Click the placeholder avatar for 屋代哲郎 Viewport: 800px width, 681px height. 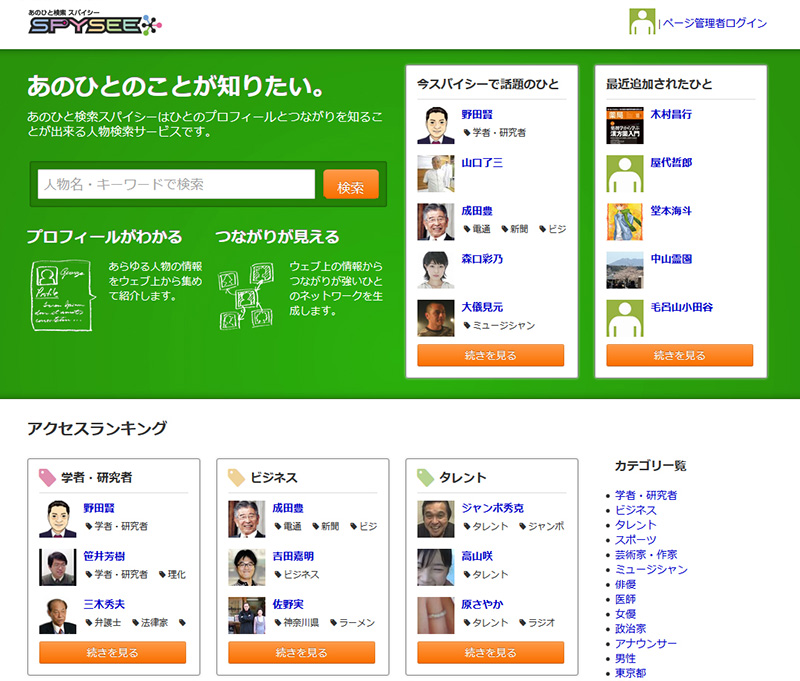tap(625, 174)
